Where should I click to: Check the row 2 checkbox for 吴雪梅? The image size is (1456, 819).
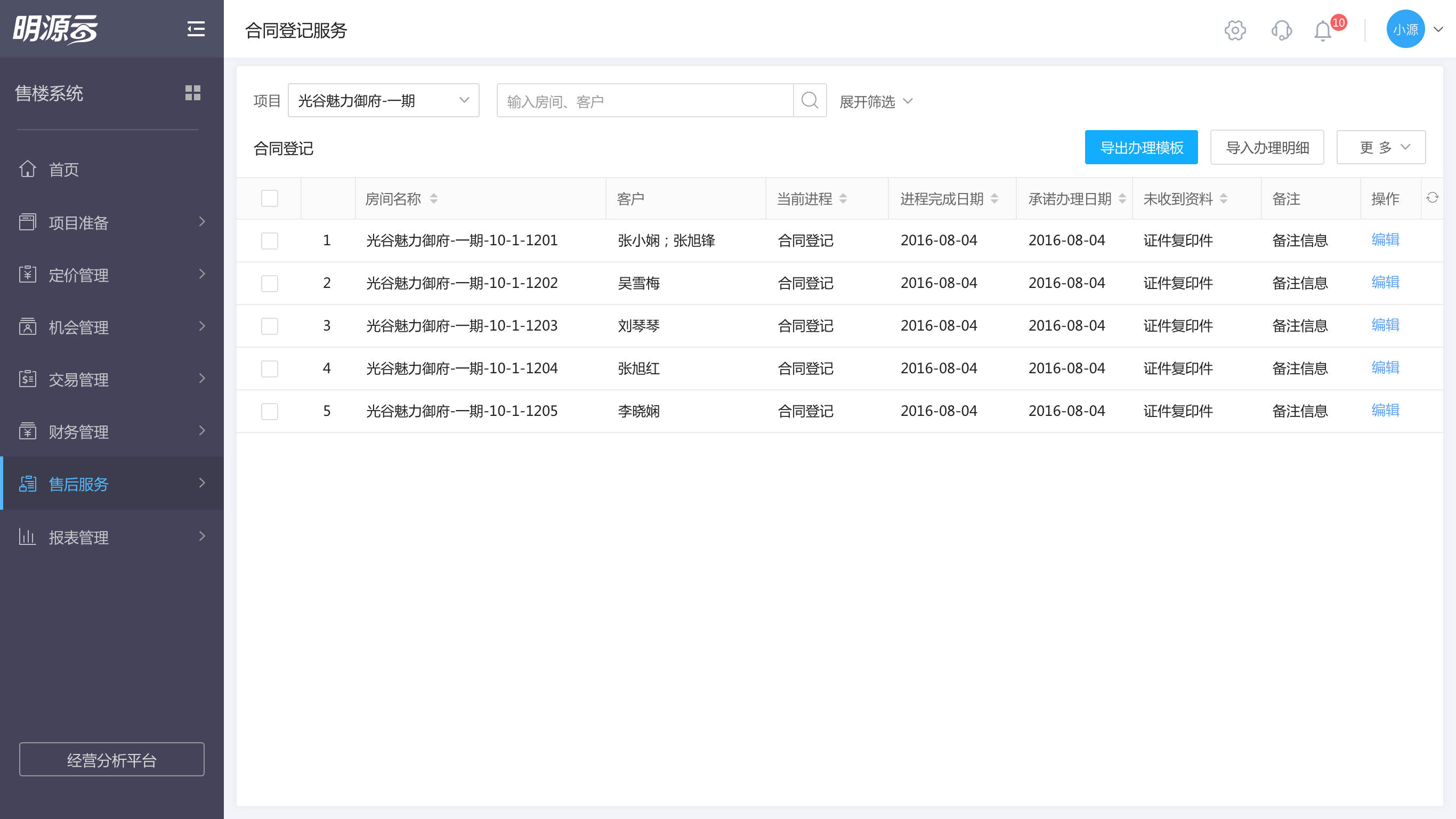pyautogui.click(x=270, y=283)
